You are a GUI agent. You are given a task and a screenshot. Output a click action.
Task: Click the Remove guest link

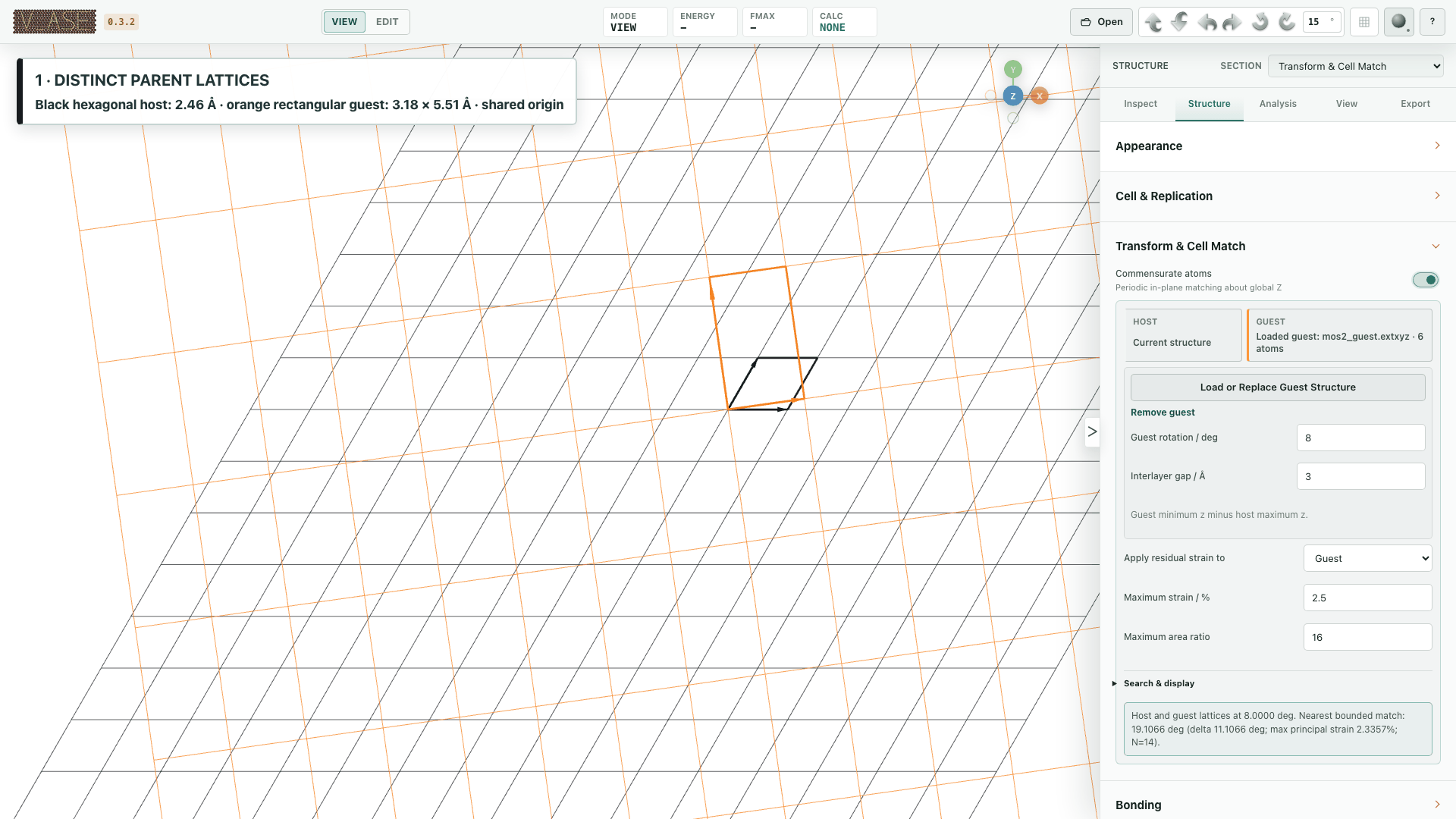coord(1163,413)
